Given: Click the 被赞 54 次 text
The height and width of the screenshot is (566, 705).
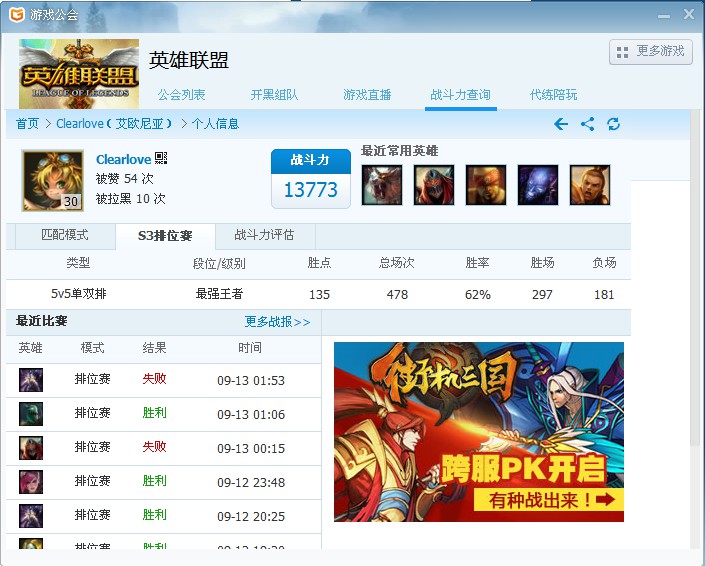Looking at the screenshot, I should [125, 179].
